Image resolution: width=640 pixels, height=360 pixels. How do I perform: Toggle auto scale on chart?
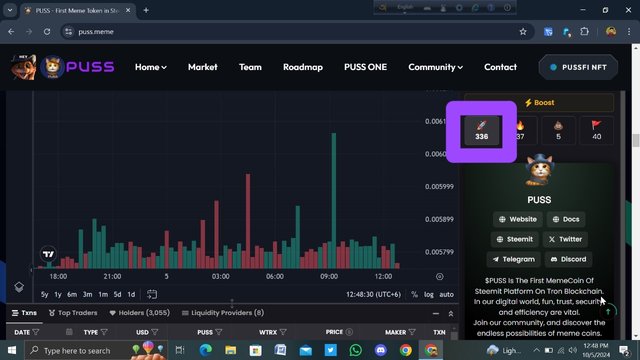447,294
